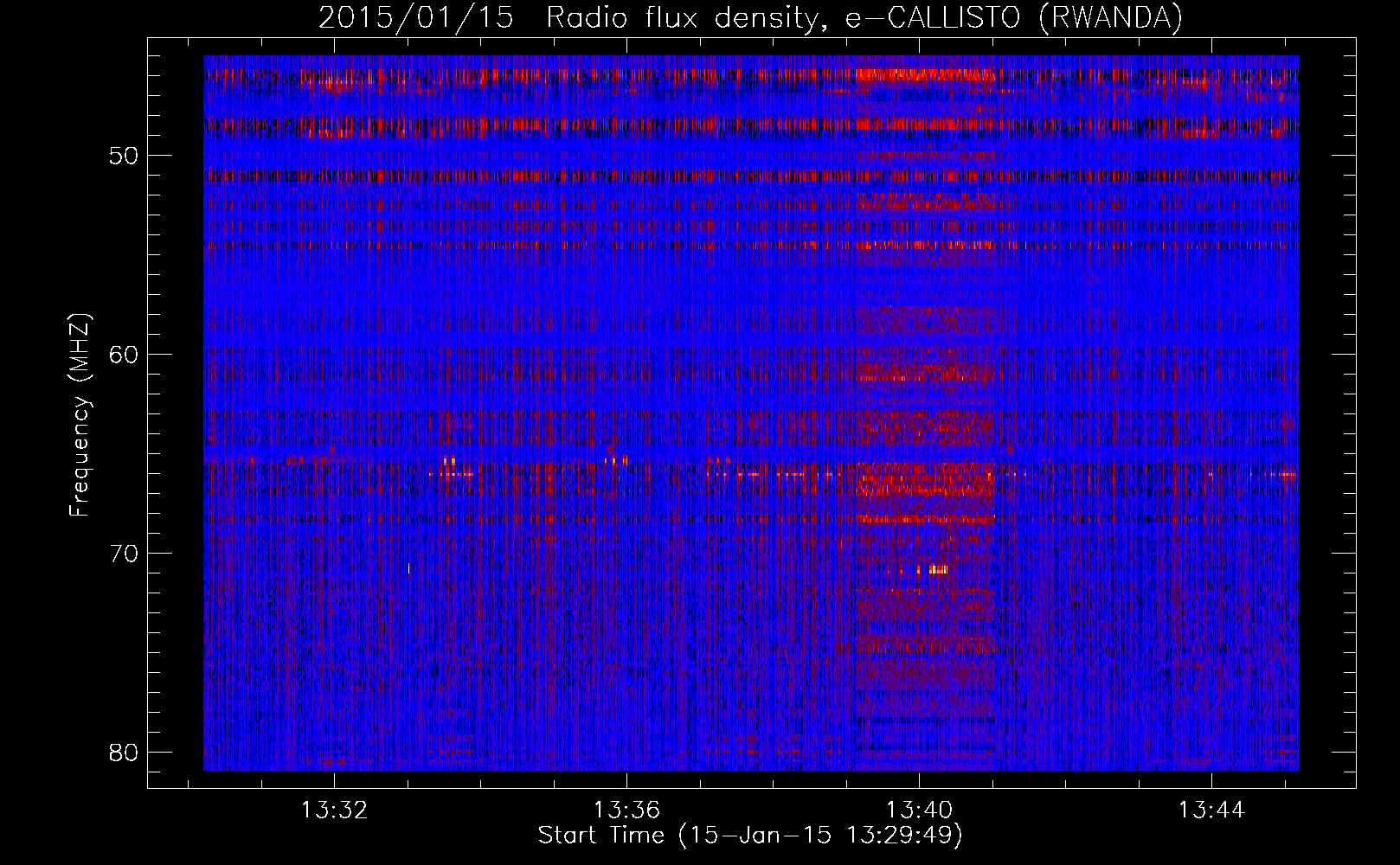Click the "70" frequency tick label
This screenshot has width=1400, height=865.
point(125,554)
